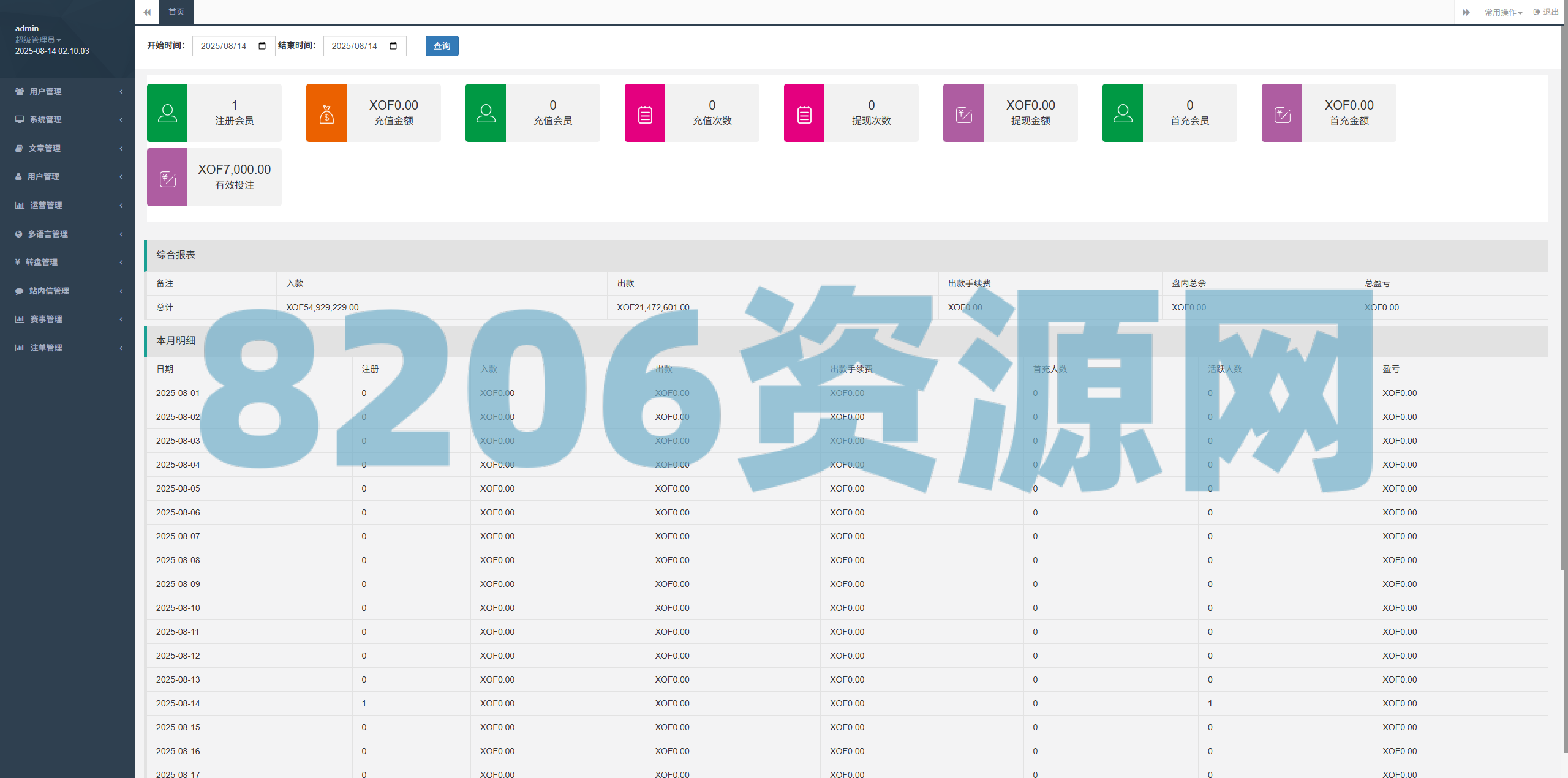Click the ¥ icon for 转盘管理
Viewport: 1568px width, 778px height.
(18, 262)
